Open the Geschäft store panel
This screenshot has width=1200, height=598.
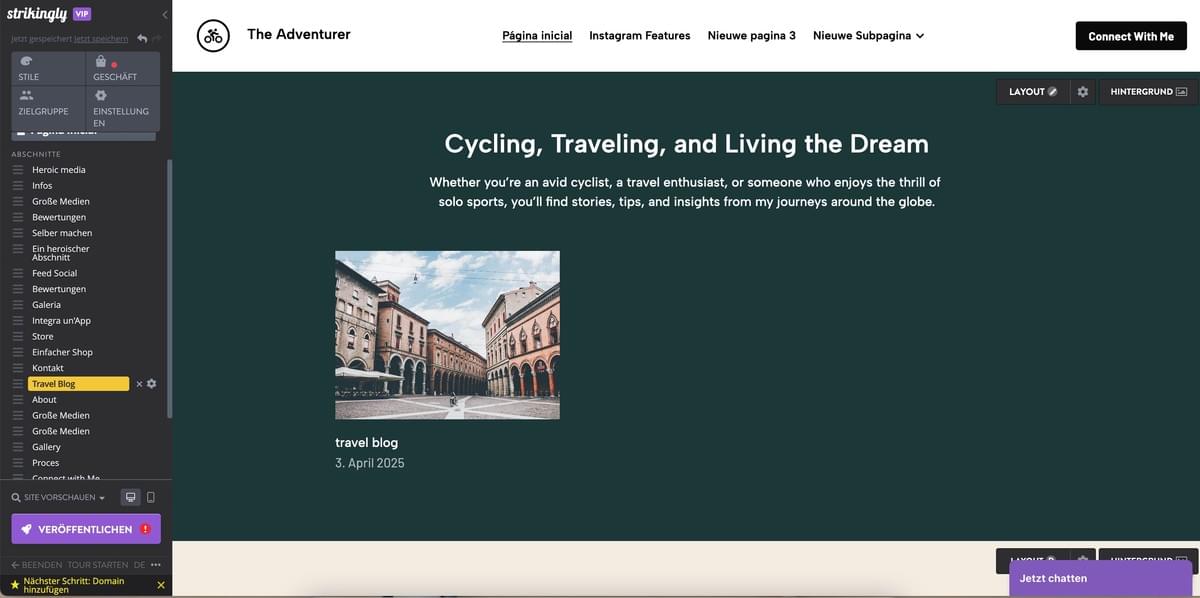[x=123, y=68]
